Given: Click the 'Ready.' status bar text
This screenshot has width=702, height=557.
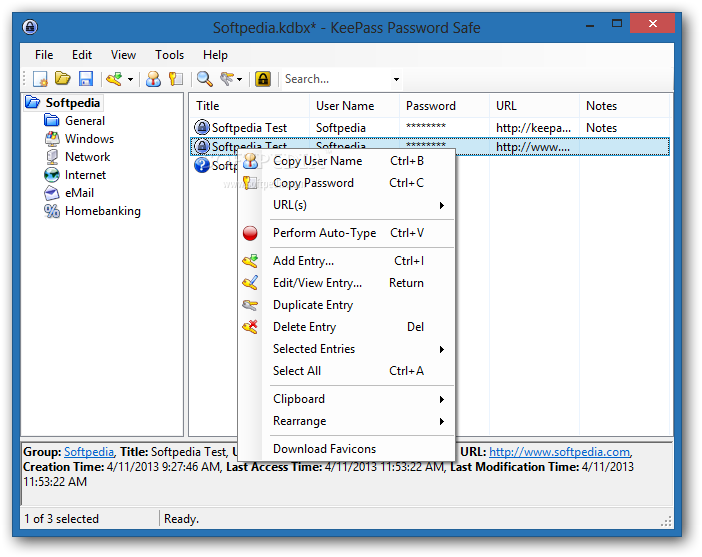Looking at the screenshot, I should coord(181,519).
